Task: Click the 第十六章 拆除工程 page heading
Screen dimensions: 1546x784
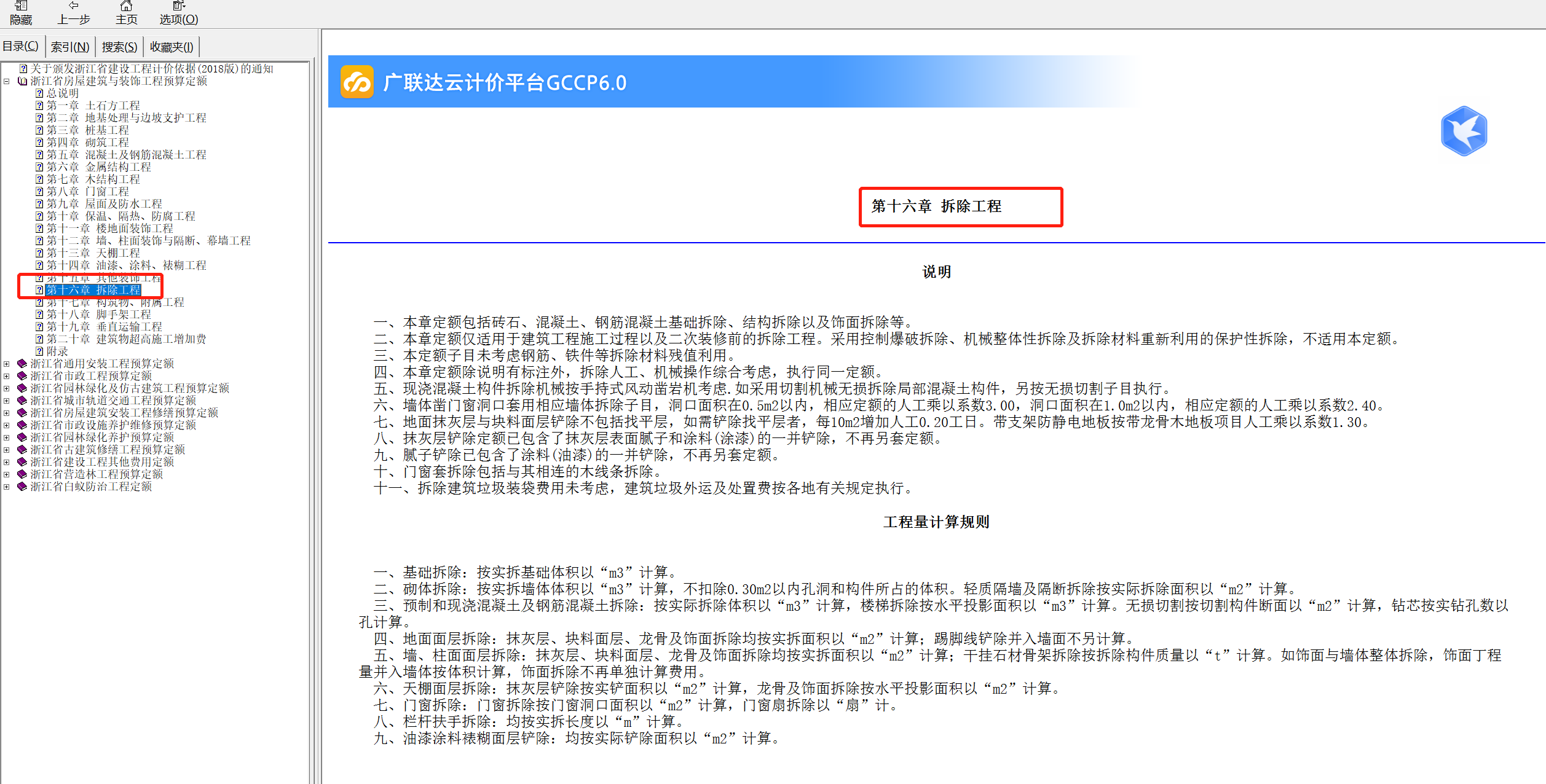Action: click(x=936, y=206)
